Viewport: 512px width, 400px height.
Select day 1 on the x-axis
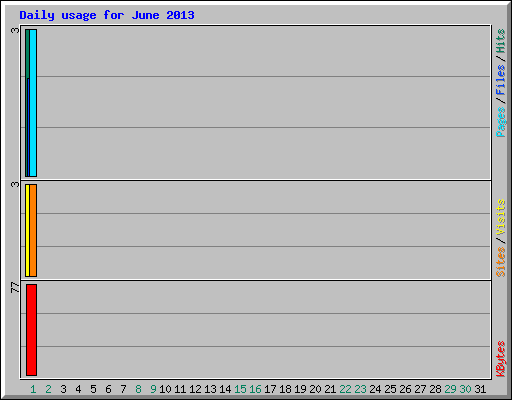(x=33, y=389)
